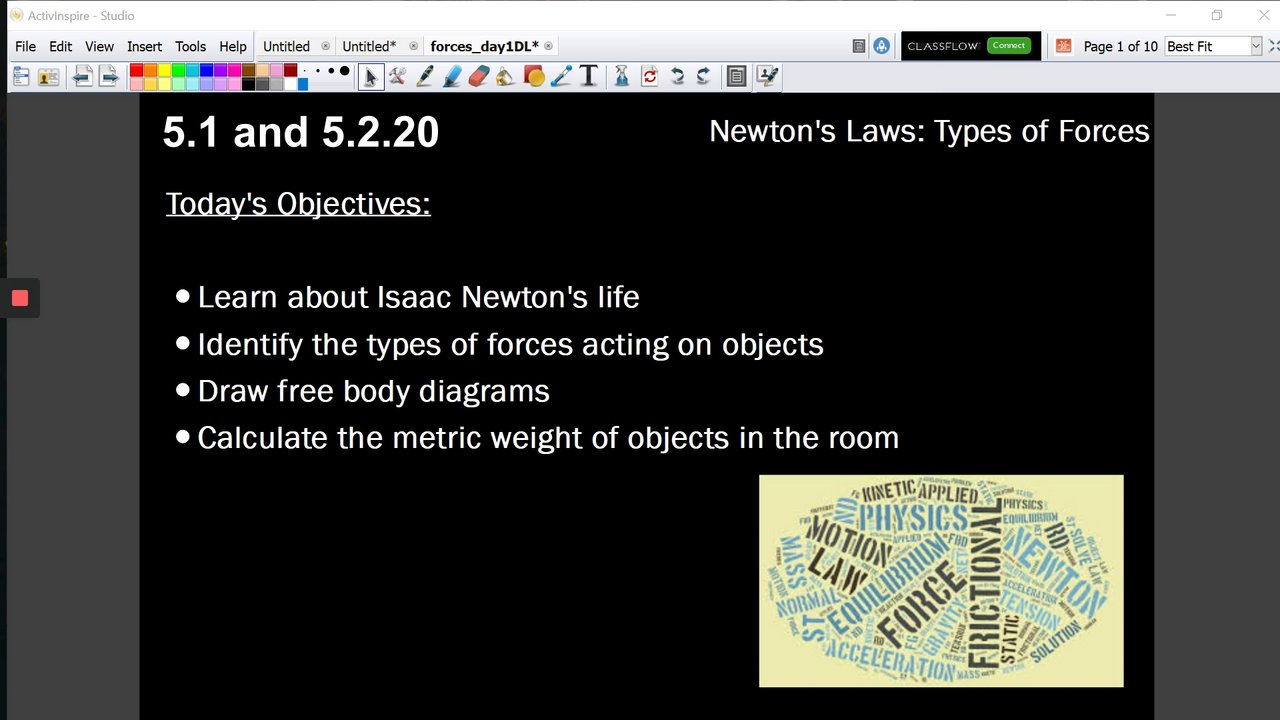The height and width of the screenshot is (720, 1280).
Task: Click the physics word cloud image
Action: [941, 581]
